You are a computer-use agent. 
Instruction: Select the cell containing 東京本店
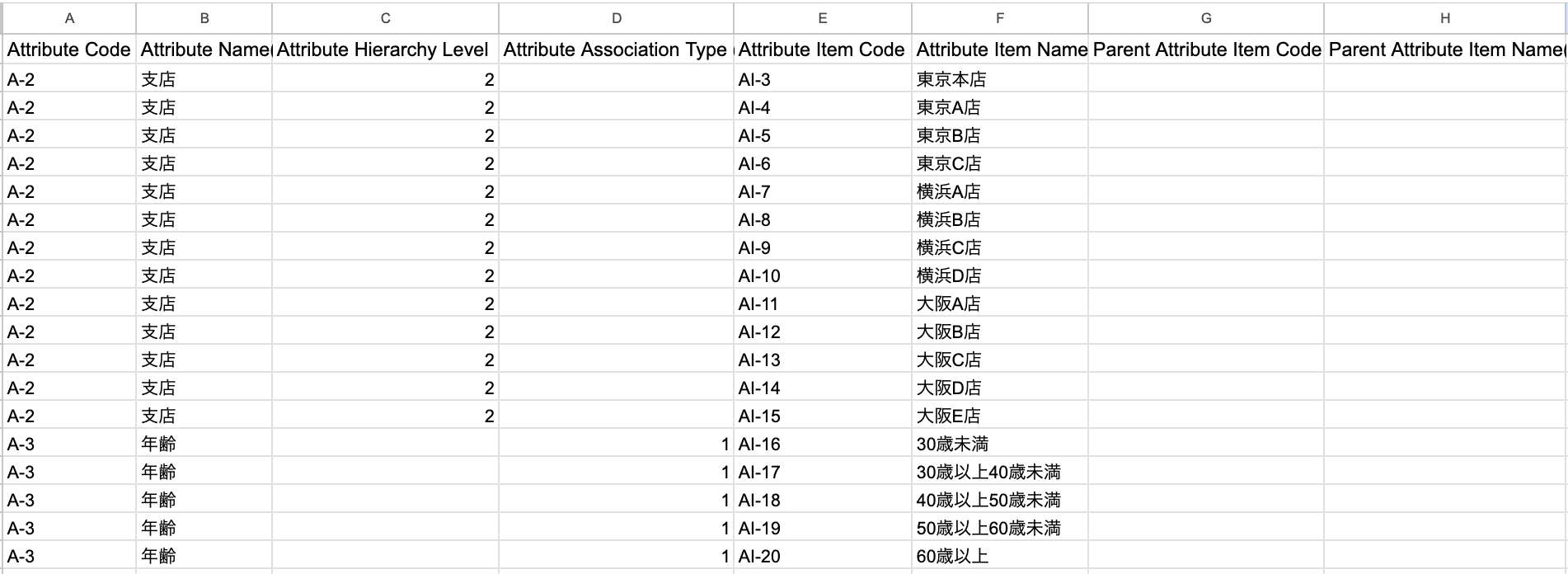(948, 79)
